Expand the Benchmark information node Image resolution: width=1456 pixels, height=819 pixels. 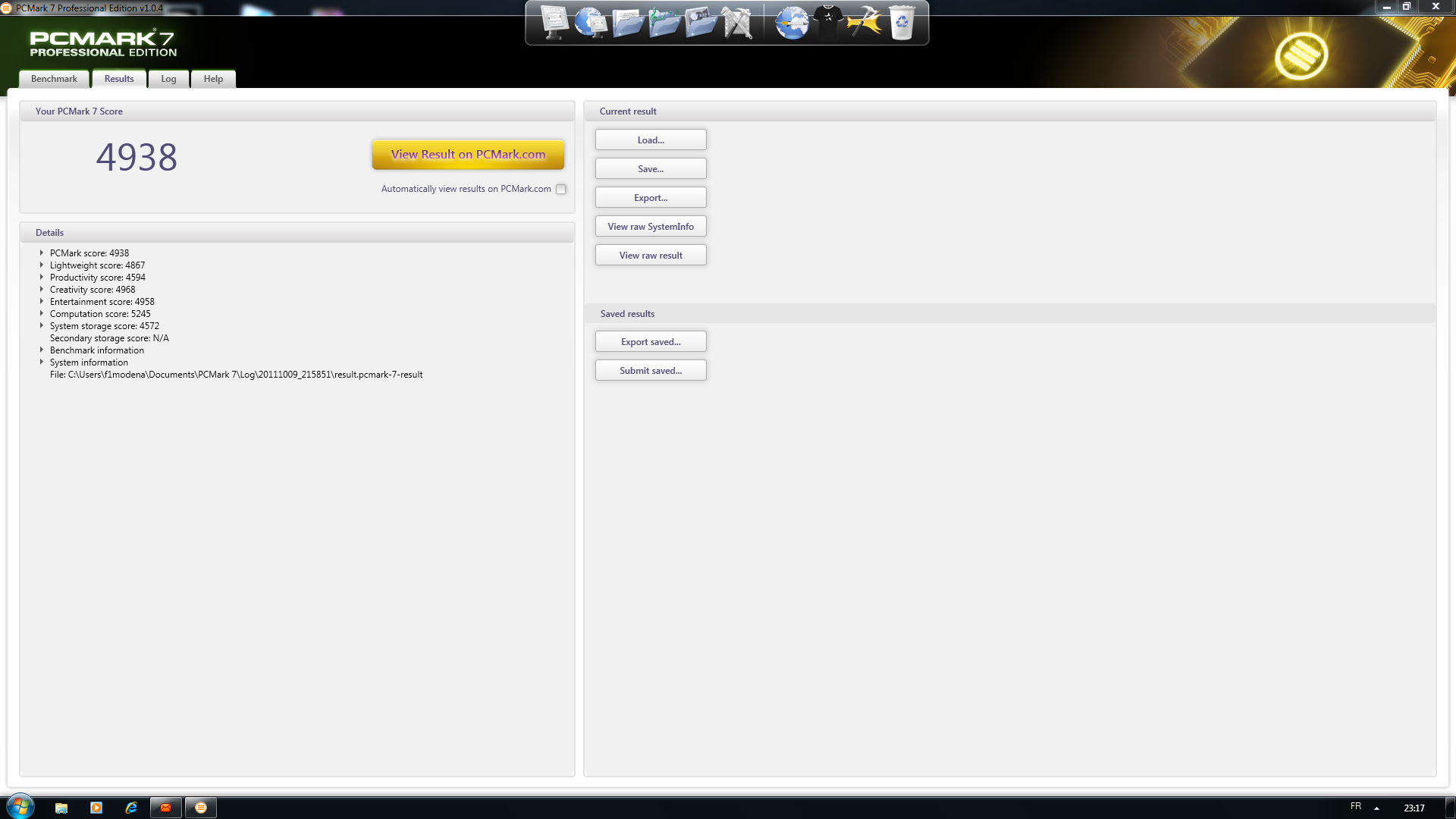(42, 350)
